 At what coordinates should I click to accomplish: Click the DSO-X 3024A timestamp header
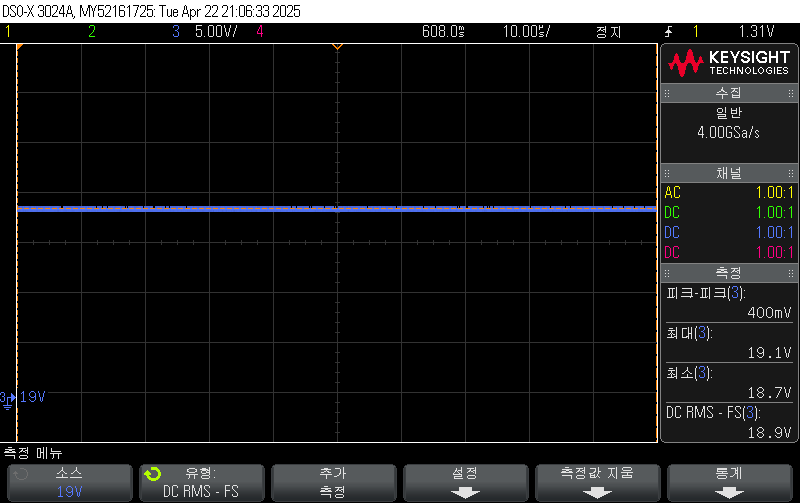pyautogui.click(x=152, y=11)
